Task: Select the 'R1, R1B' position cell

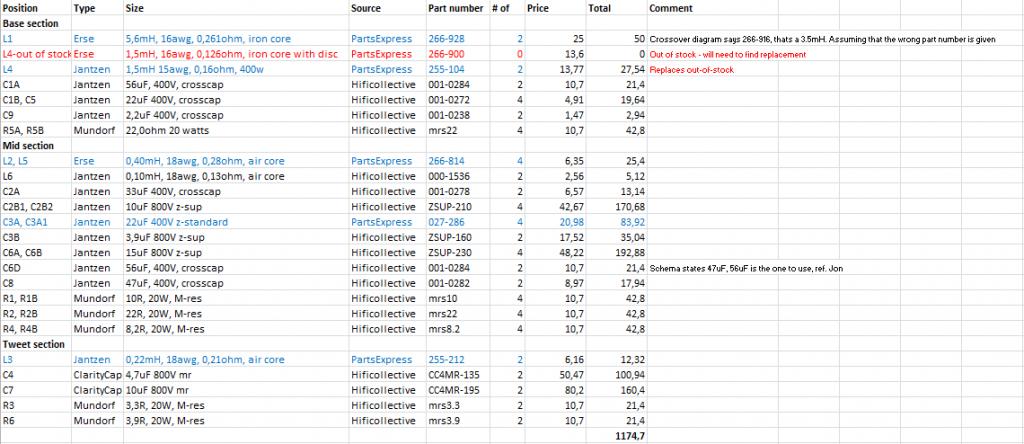Action: [36, 298]
